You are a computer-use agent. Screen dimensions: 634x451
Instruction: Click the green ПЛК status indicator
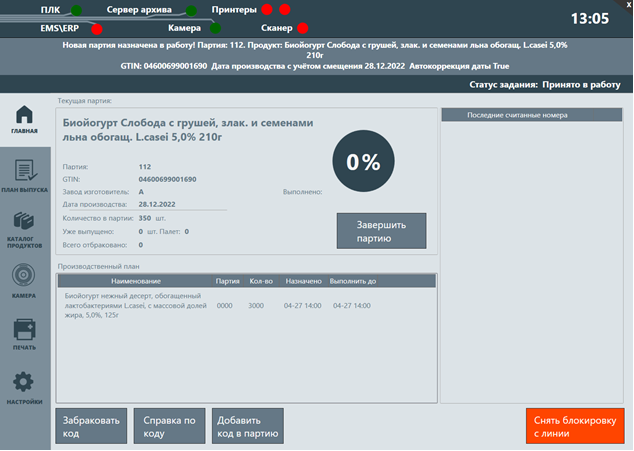tap(76, 10)
